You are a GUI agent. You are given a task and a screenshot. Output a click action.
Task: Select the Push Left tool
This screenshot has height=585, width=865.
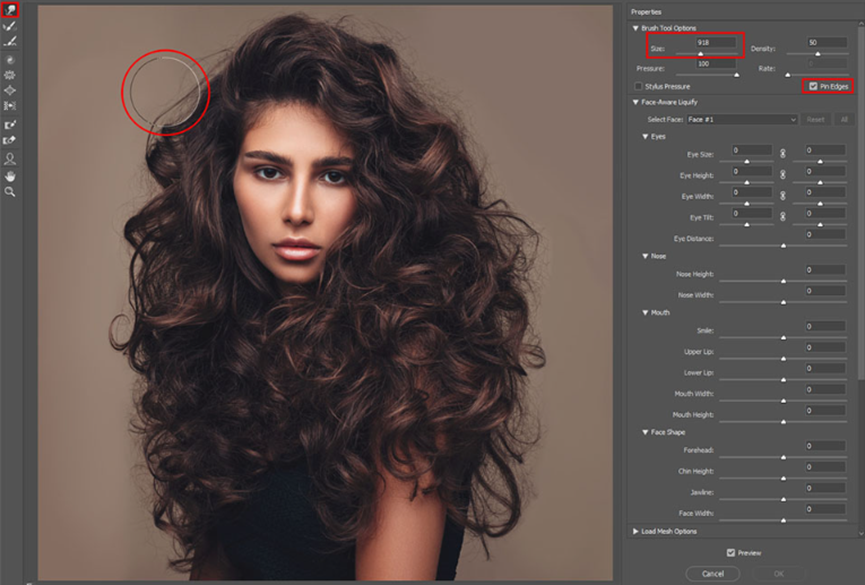[x=10, y=105]
